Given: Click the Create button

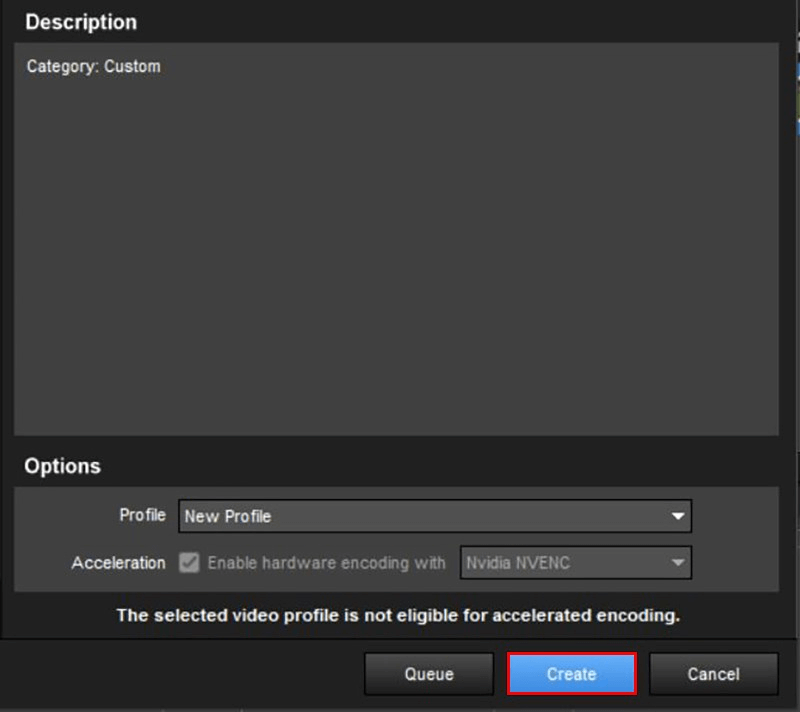Looking at the screenshot, I should tap(571, 674).
